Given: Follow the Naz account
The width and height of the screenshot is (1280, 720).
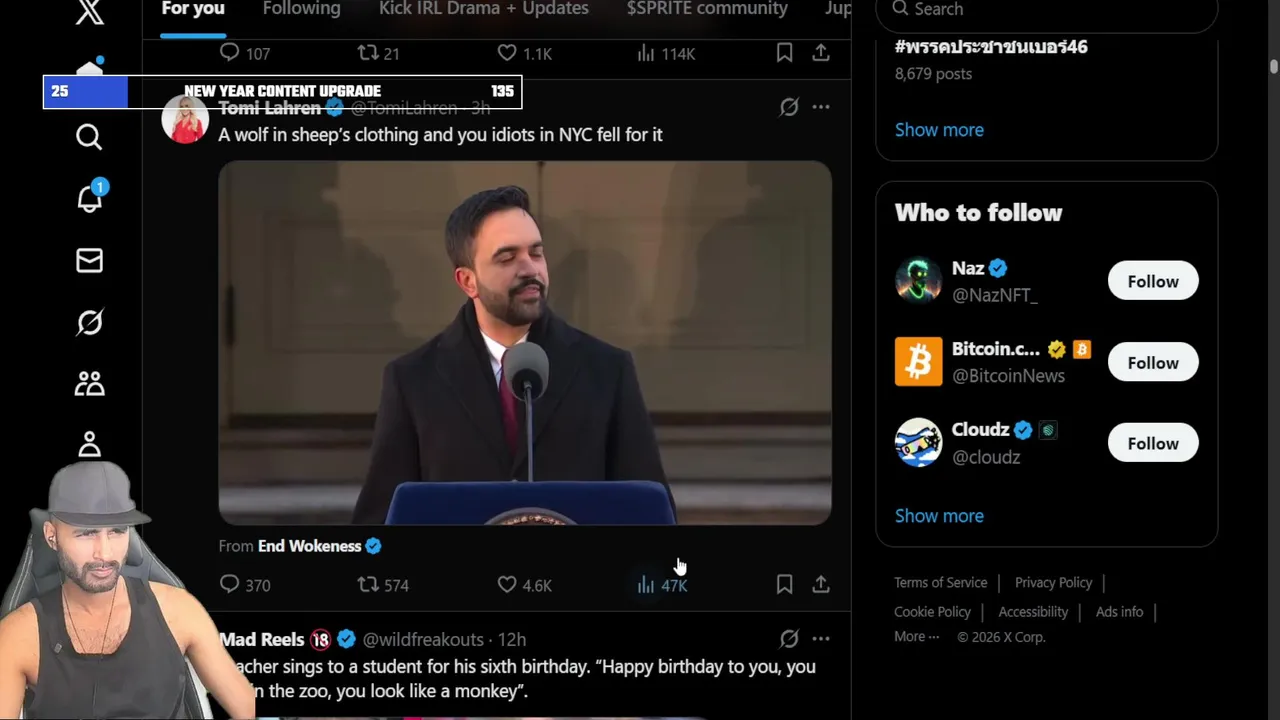Looking at the screenshot, I should (1152, 281).
